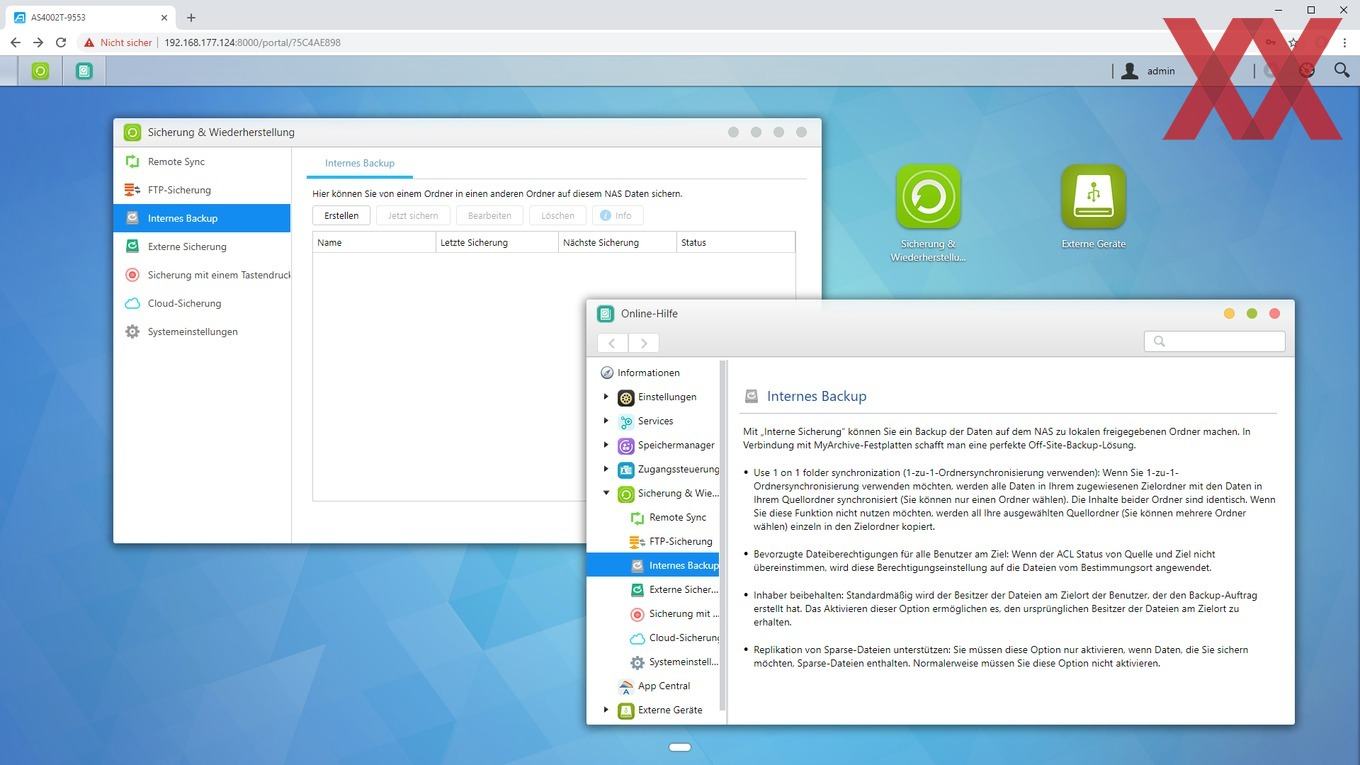Sort by the Status column header
1360x765 pixels.
[x=735, y=242]
